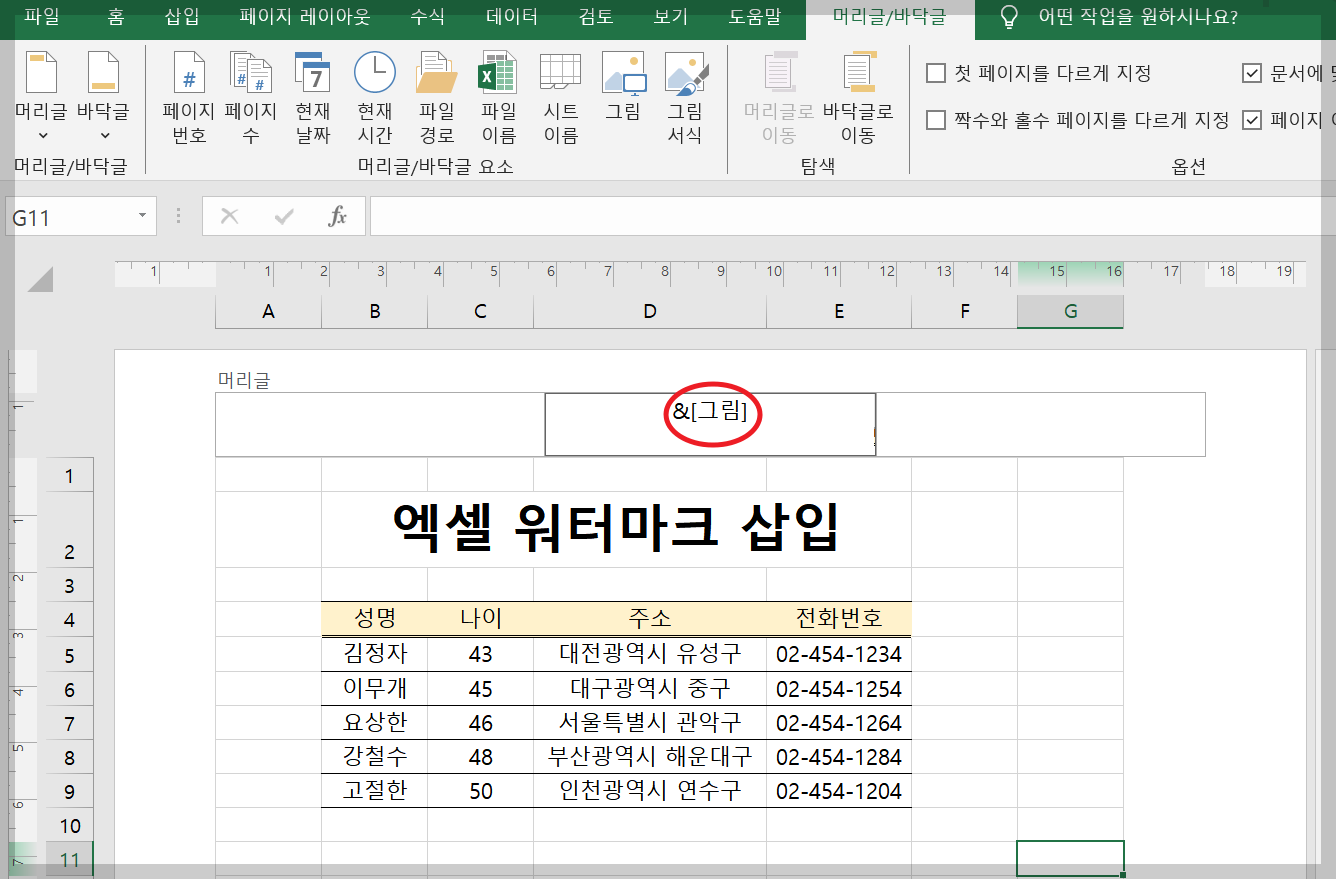Viewport: 1336px width, 879px height.
Task: Open the Name Box dropdown arrow
Action: click(x=141, y=215)
